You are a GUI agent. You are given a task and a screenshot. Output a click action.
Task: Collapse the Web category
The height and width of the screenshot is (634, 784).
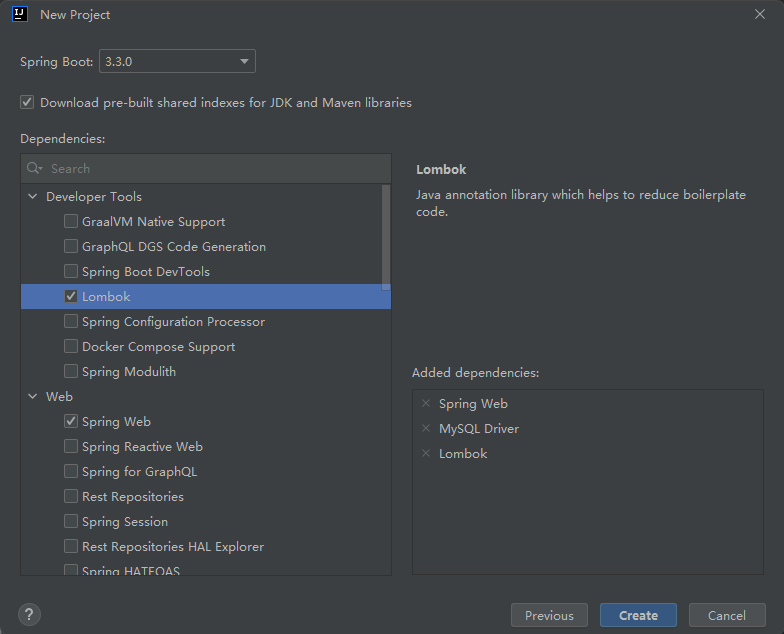(33, 396)
